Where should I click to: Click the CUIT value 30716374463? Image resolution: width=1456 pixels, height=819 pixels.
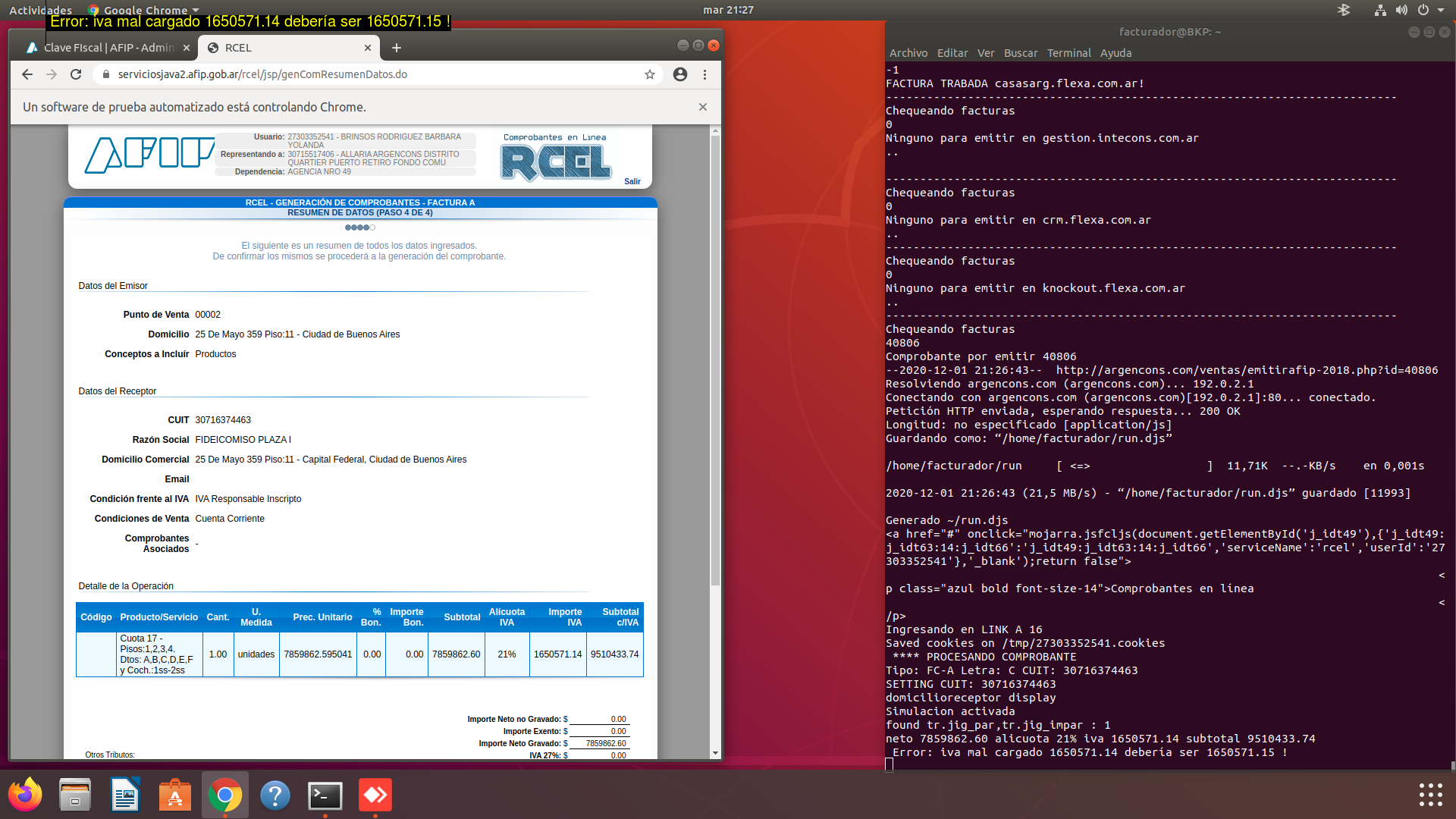(223, 420)
